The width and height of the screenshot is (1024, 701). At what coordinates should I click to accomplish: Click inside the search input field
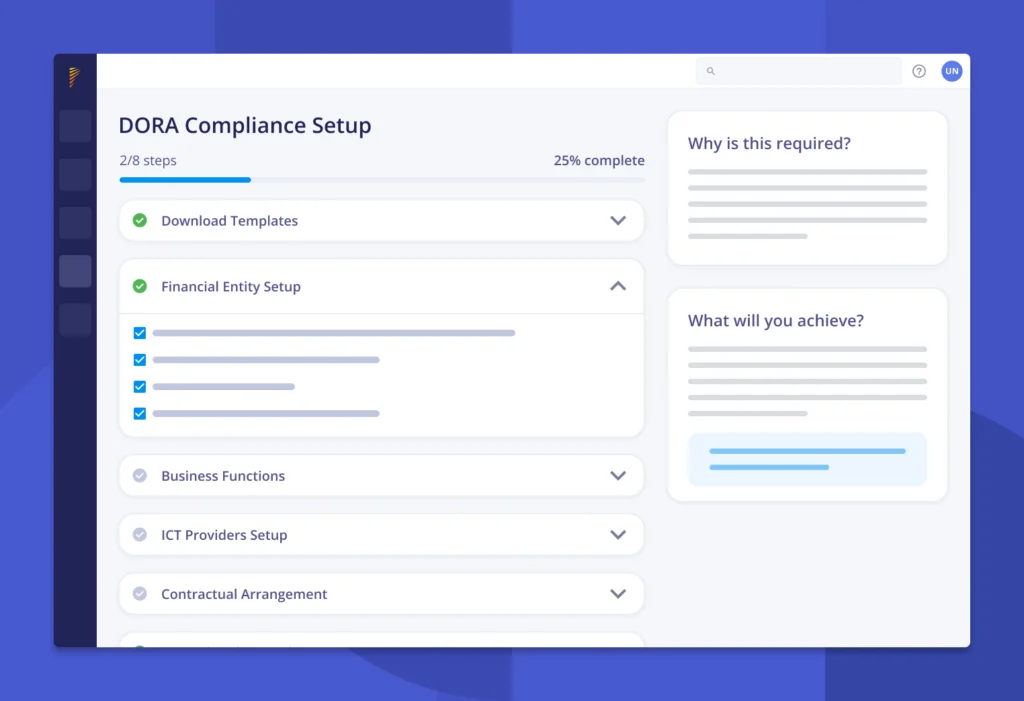(800, 71)
